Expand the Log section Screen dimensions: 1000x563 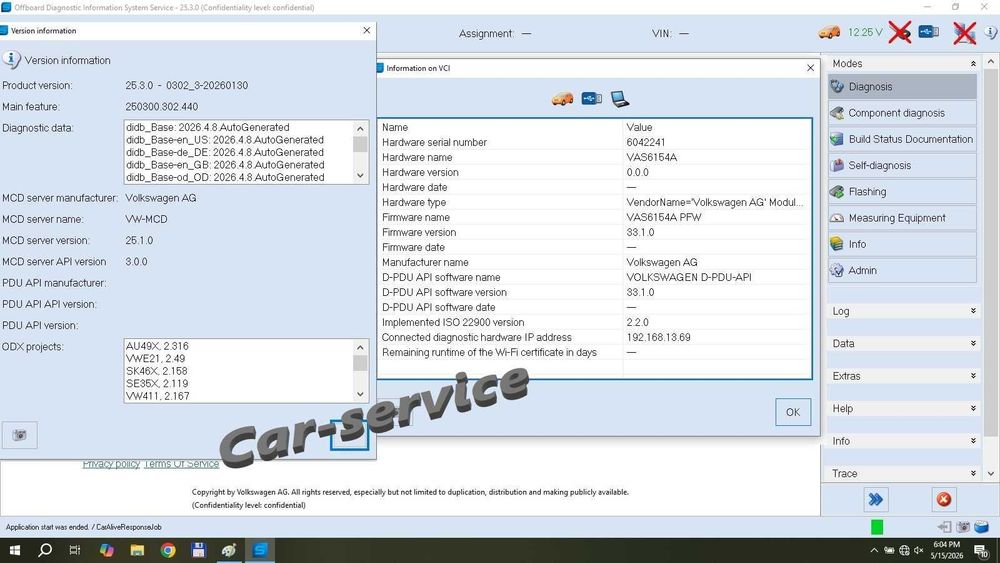(973, 311)
